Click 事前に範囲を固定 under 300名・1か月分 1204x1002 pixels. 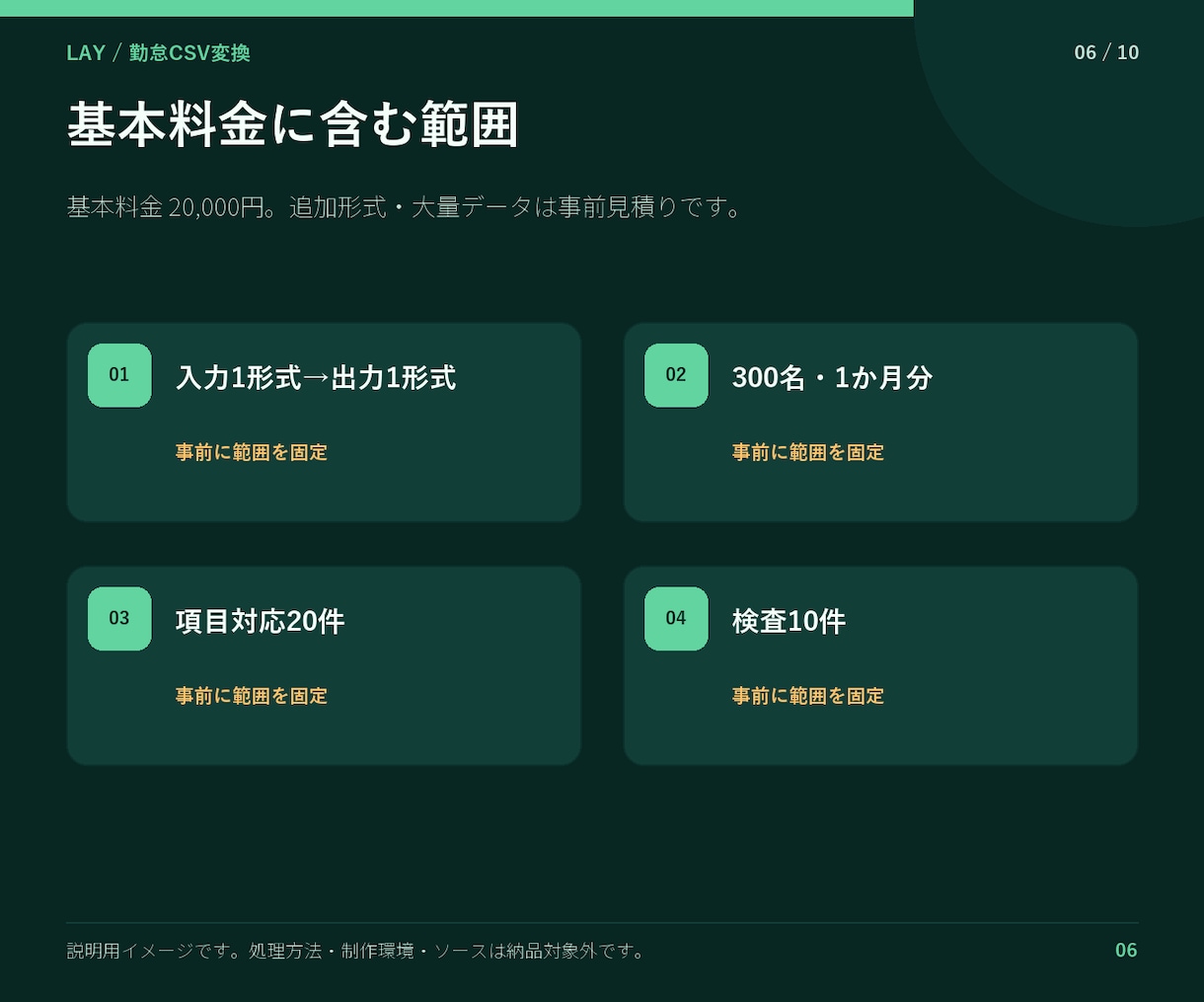(808, 452)
